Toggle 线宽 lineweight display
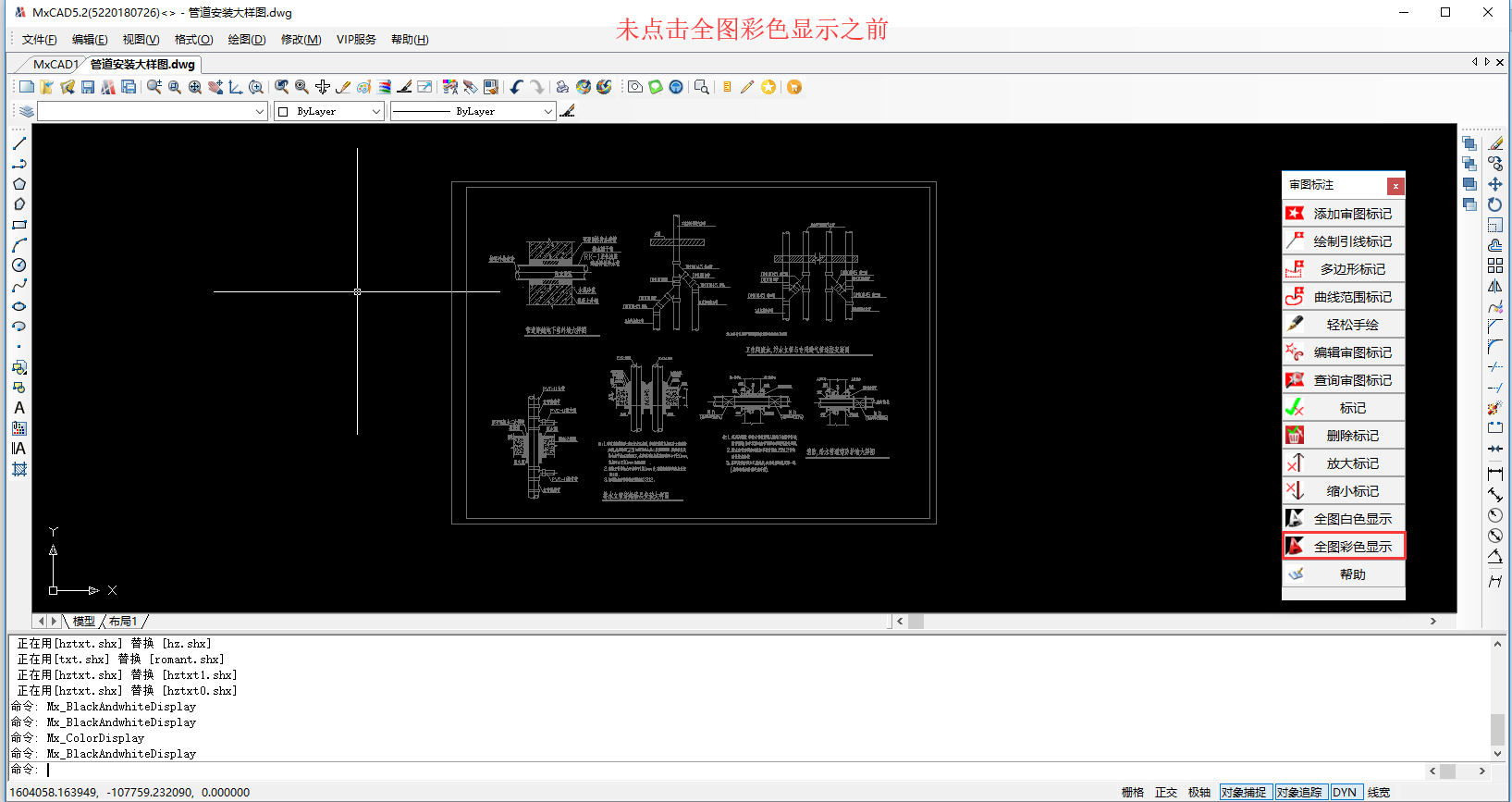This screenshot has height=802, width=1512. 1379,793
